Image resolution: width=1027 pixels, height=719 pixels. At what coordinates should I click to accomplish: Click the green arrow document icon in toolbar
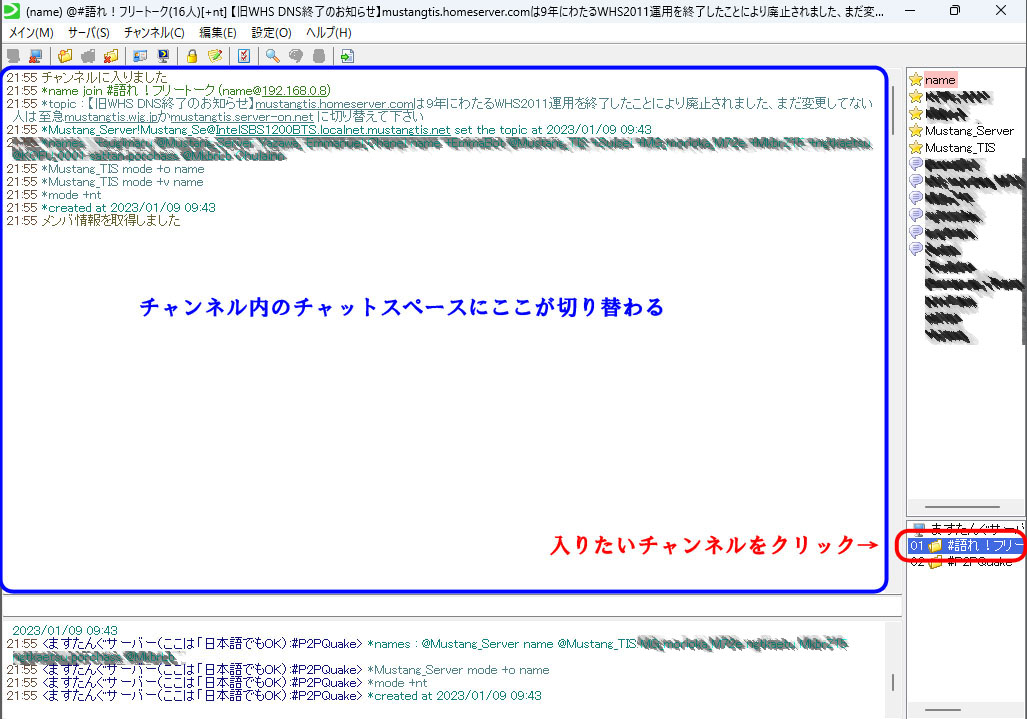(x=346, y=56)
